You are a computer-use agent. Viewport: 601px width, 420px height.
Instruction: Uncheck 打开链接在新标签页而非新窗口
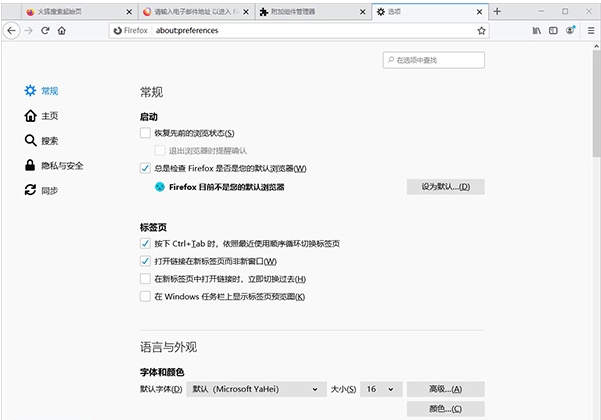click(x=145, y=261)
